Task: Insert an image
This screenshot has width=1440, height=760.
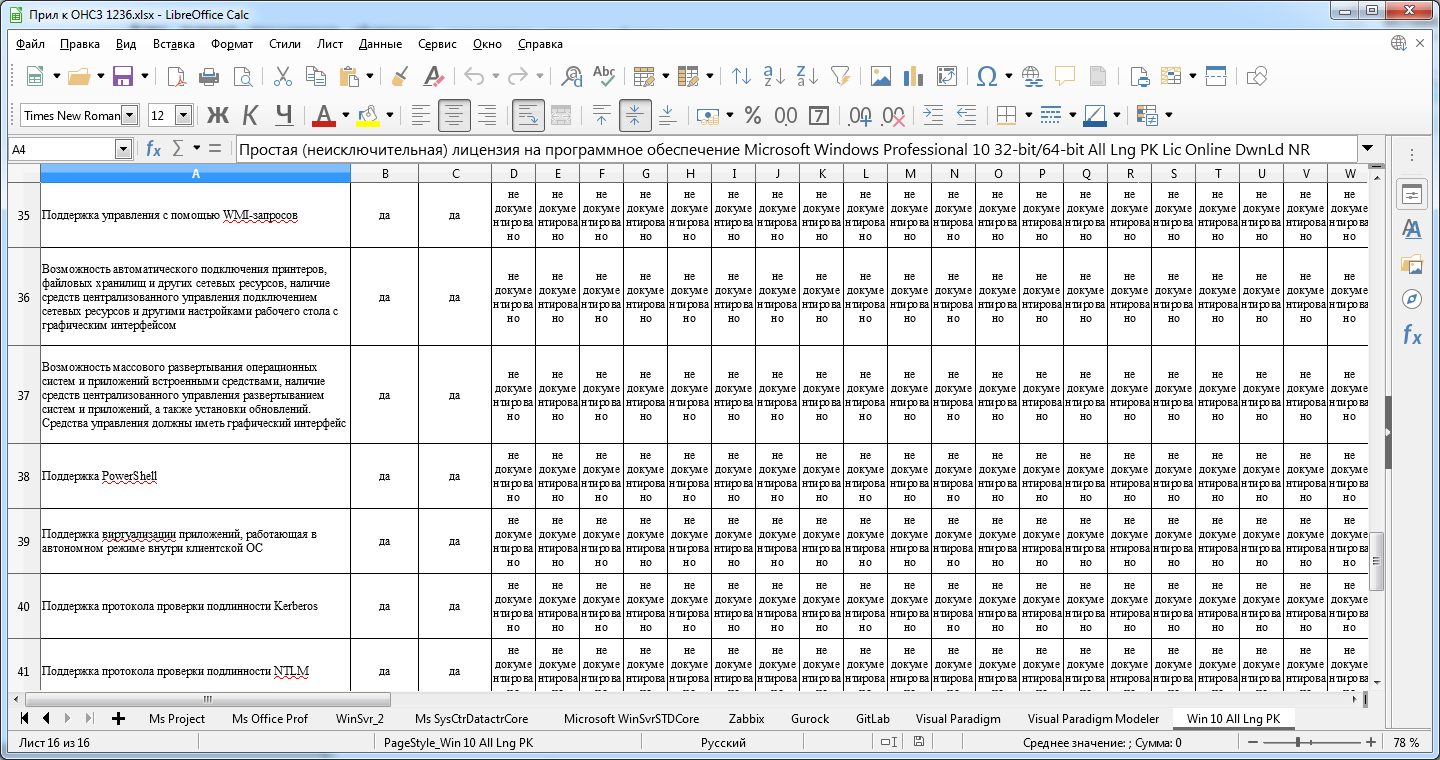Action: [x=881, y=76]
